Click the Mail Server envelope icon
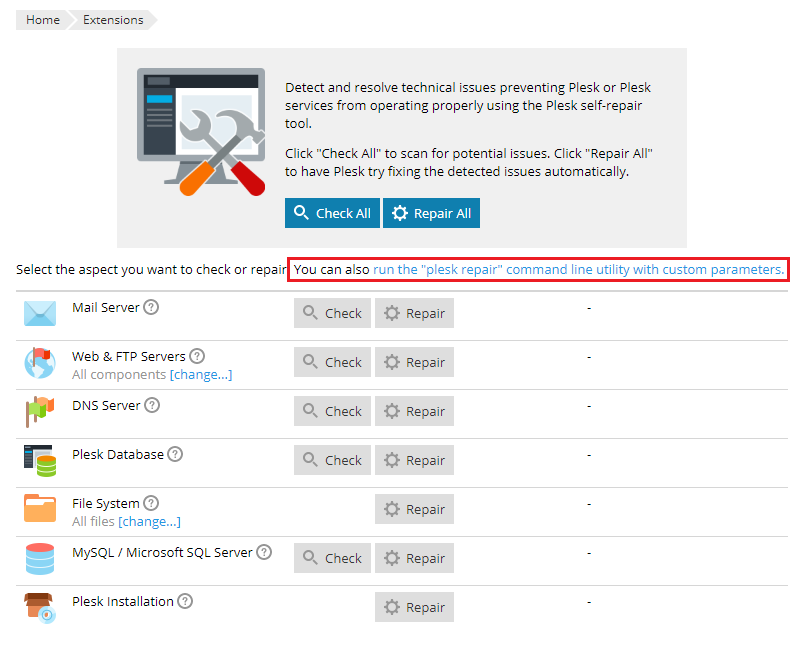800x648 pixels. pos(39,312)
